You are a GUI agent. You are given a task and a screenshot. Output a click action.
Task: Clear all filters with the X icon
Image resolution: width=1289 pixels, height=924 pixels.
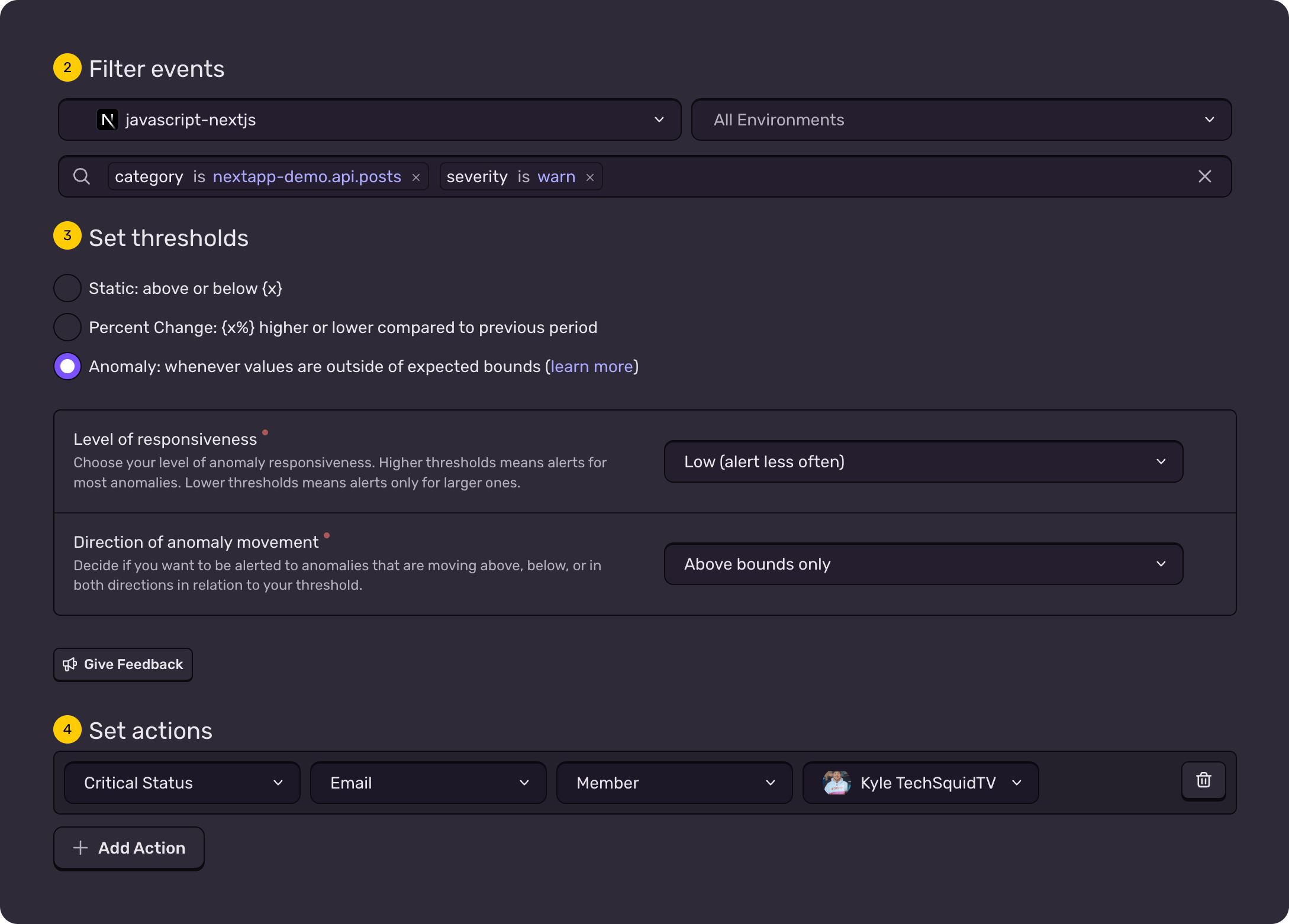(x=1205, y=176)
